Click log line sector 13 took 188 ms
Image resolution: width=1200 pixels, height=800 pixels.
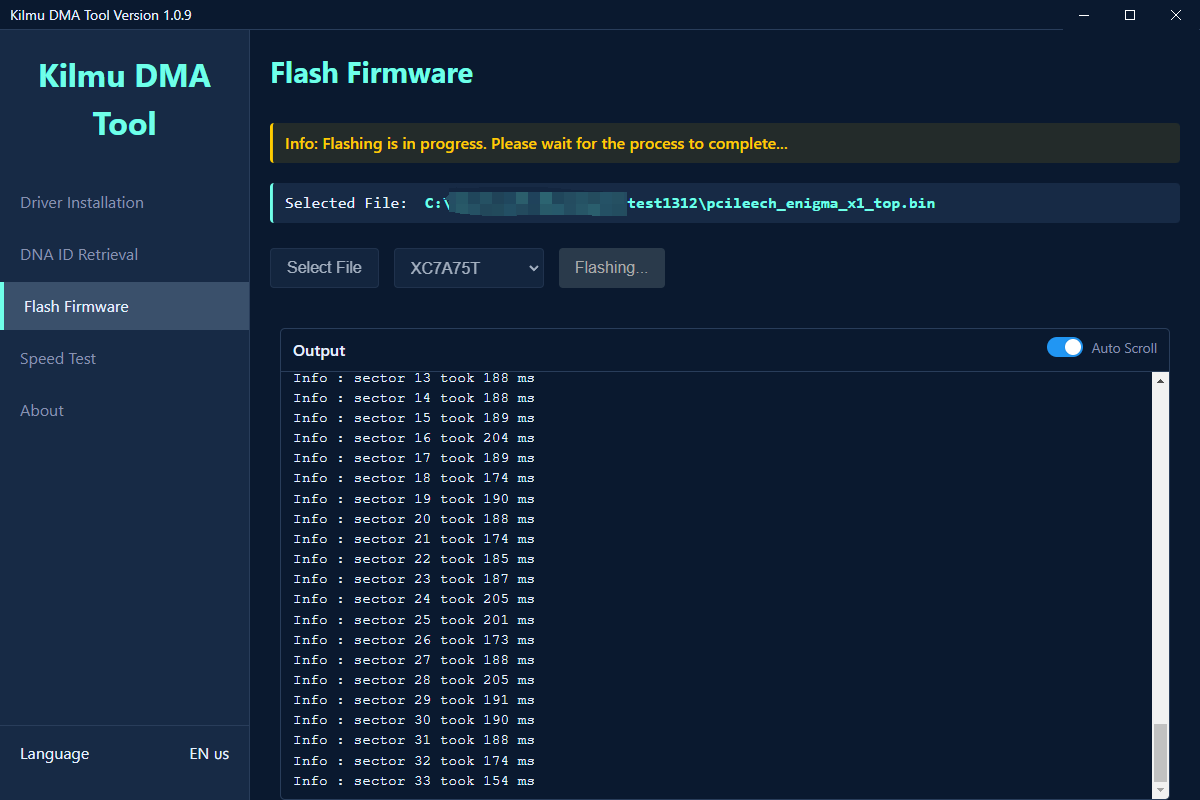tap(414, 378)
